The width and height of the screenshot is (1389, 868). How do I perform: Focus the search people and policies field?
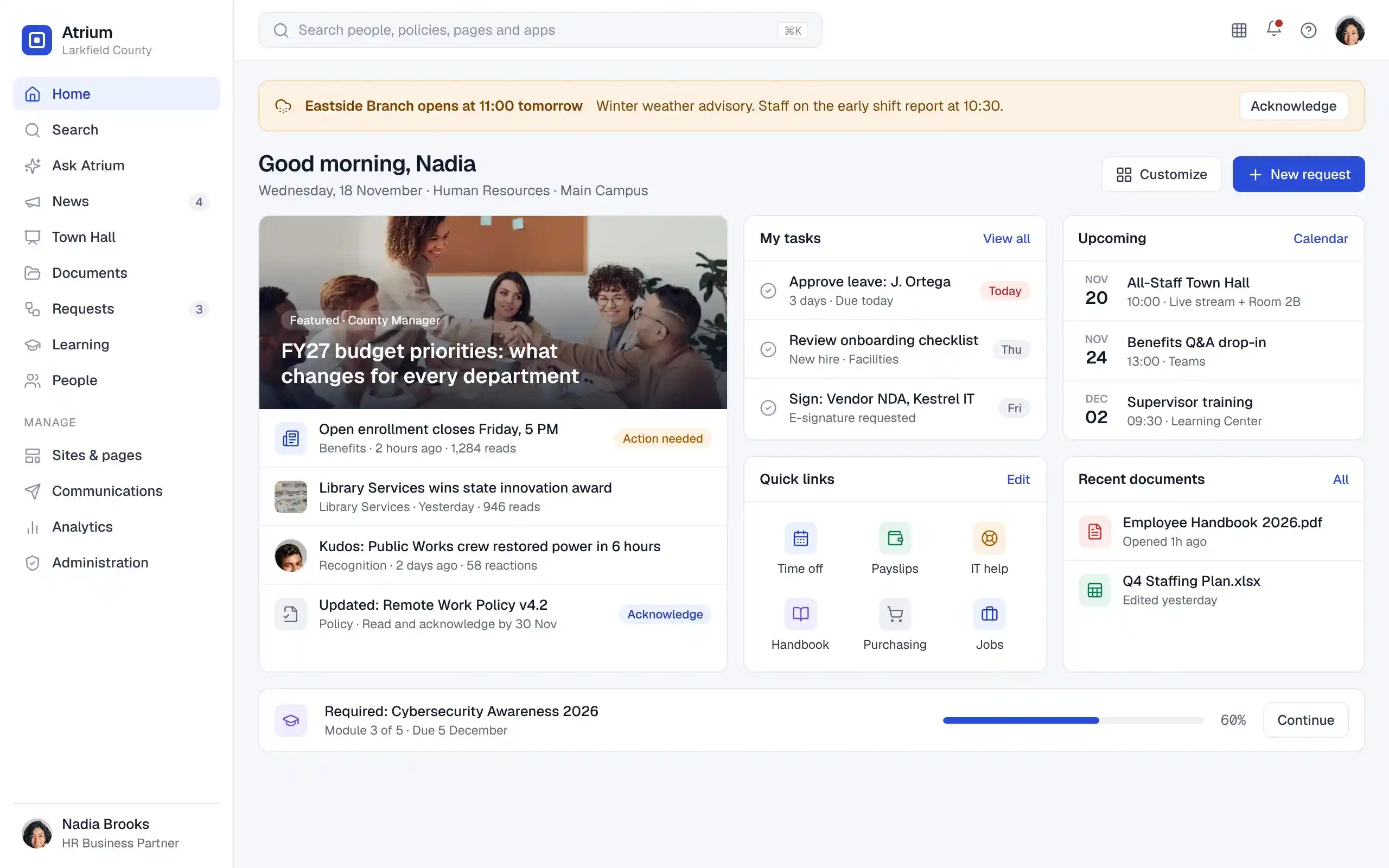(540, 30)
